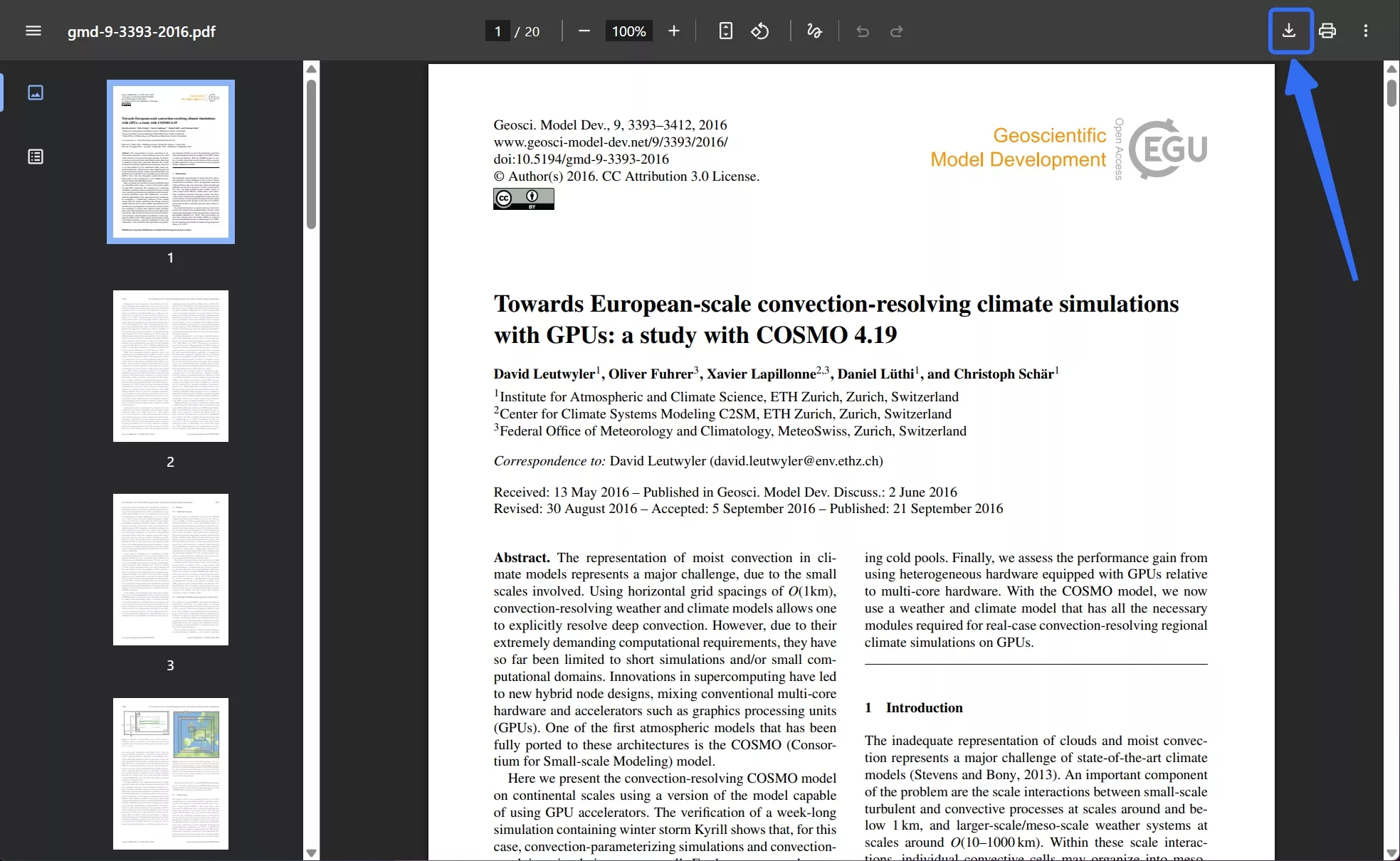Switch to the Document outline view
The height and width of the screenshot is (861, 1400).
pyautogui.click(x=36, y=157)
